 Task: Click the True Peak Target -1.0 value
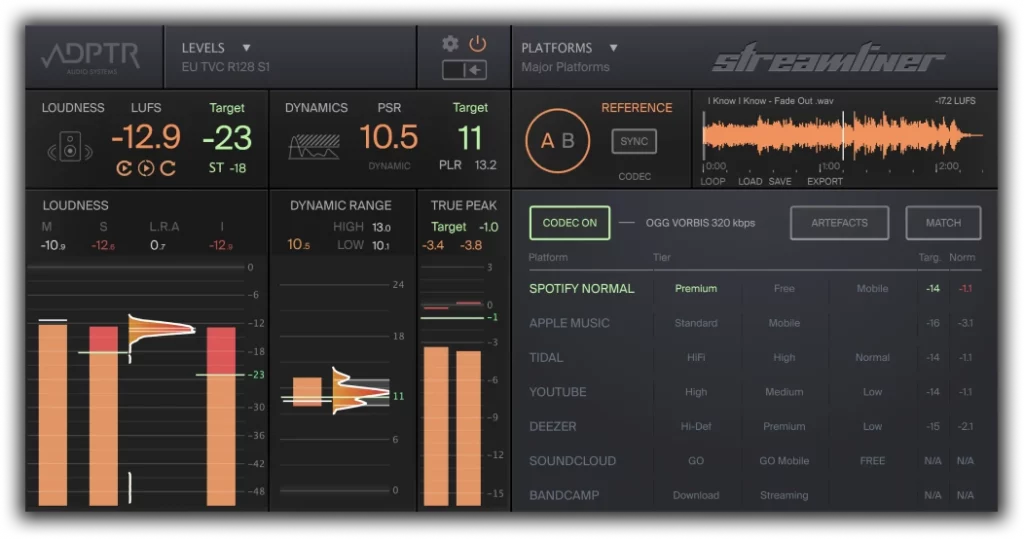click(488, 227)
